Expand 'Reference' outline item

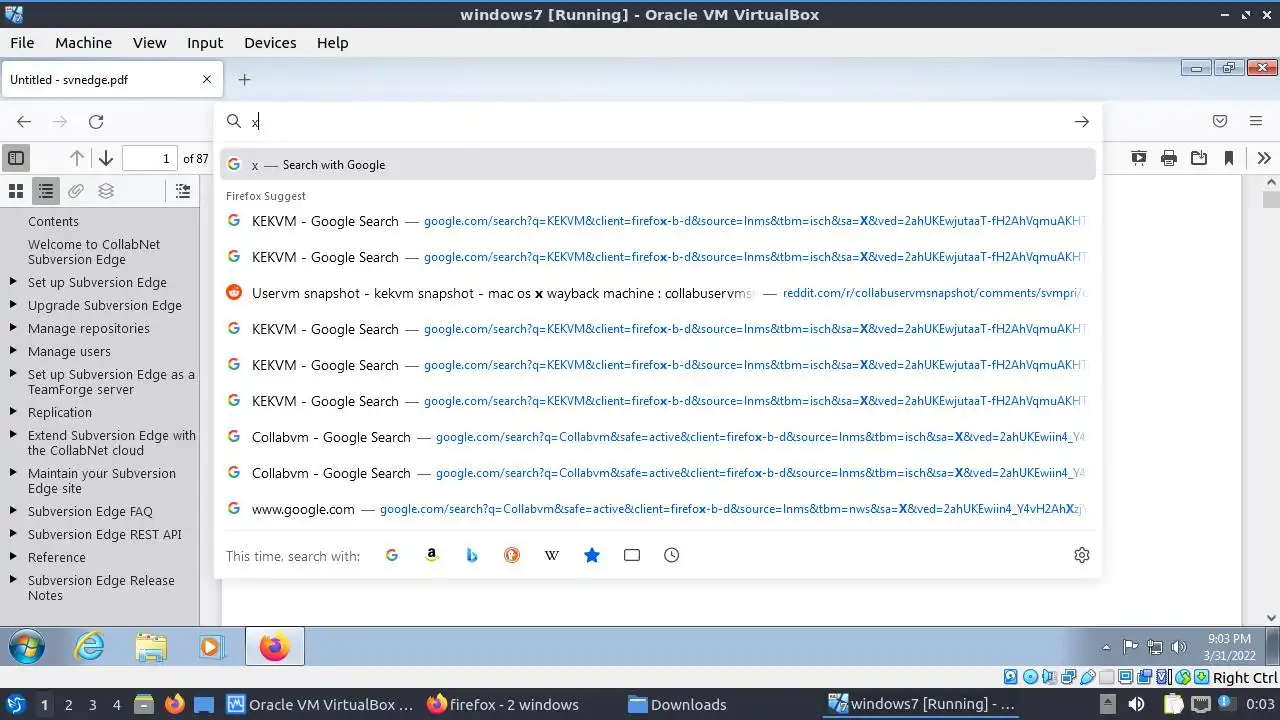tap(13, 557)
